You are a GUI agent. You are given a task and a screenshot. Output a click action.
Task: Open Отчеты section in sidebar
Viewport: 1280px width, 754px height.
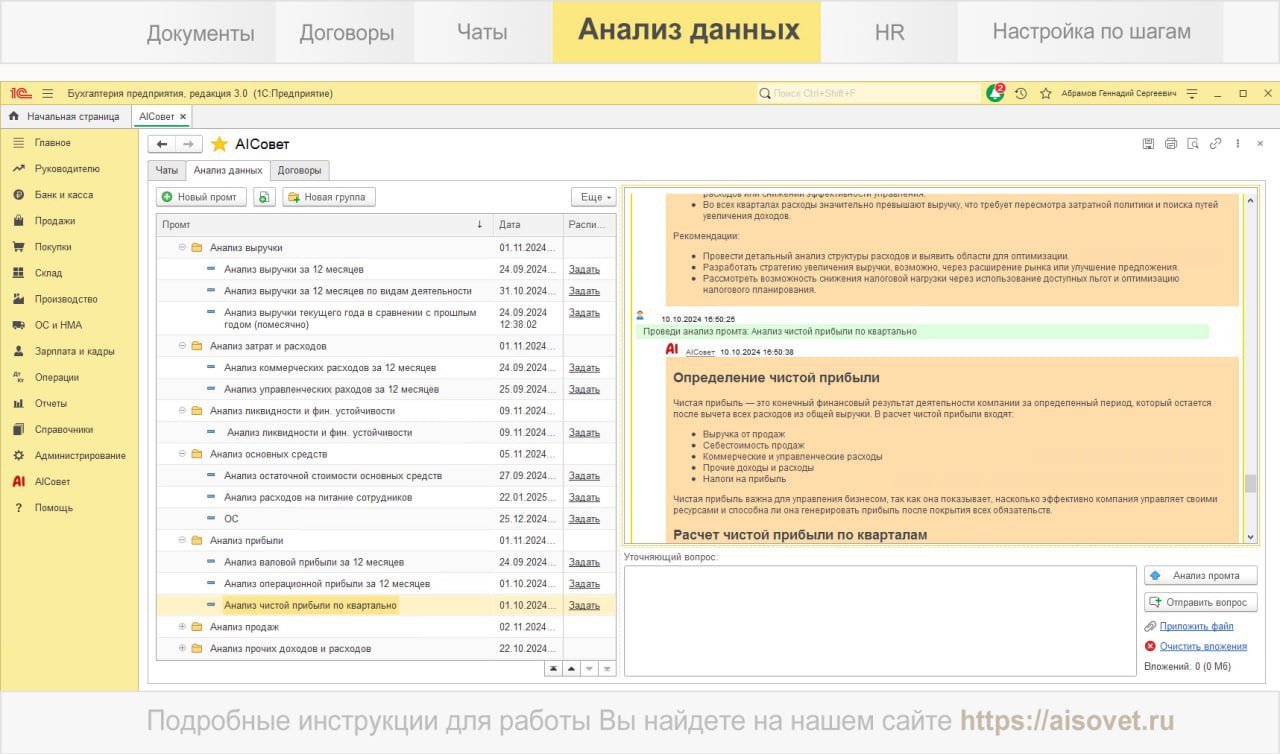[51, 403]
